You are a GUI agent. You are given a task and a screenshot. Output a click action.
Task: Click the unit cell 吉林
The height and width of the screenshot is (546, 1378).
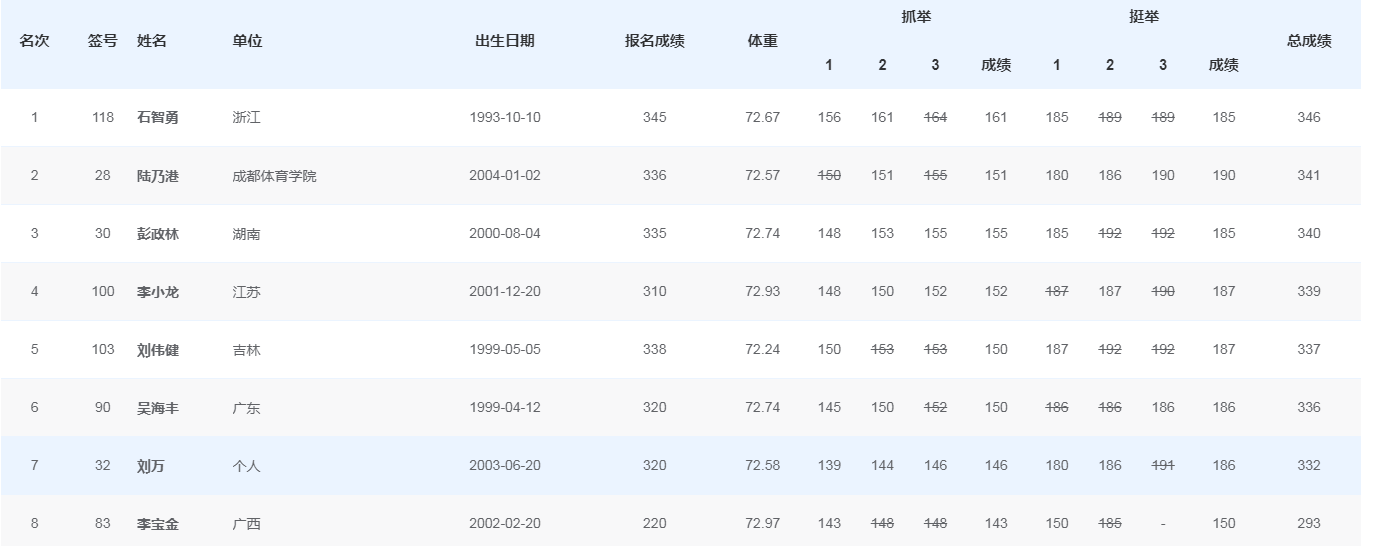pyautogui.click(x=246, y=349)
